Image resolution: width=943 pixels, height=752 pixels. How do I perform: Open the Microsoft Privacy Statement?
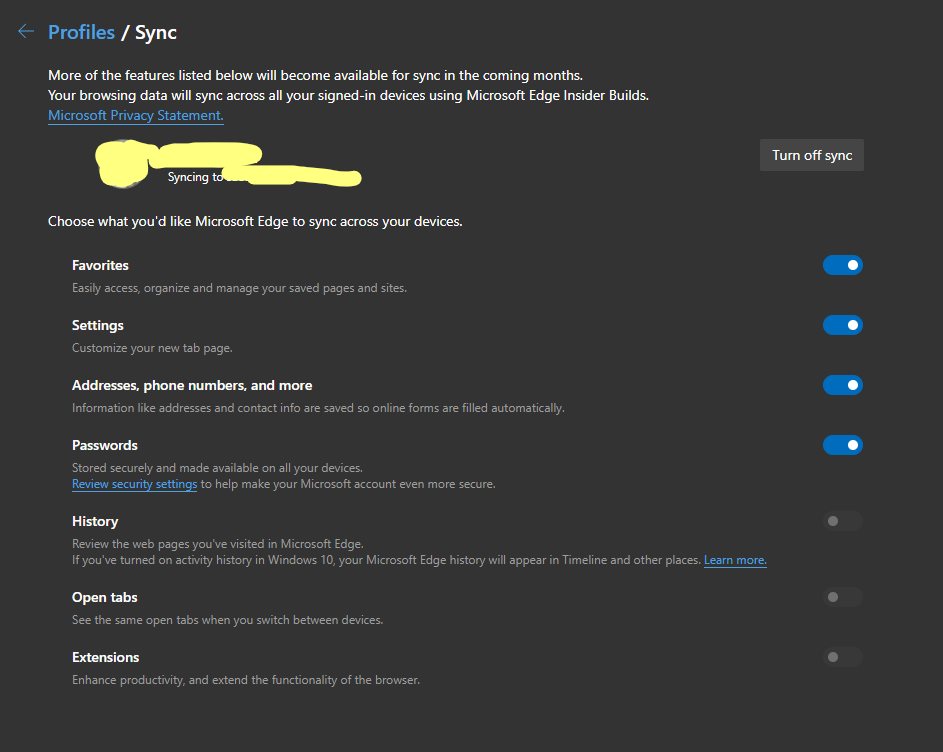[x=134, y=115]
